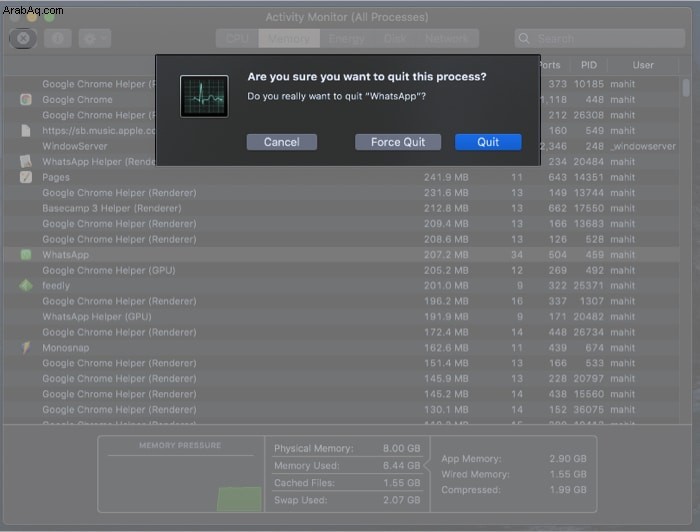Click the stop process toolbar icon
Screen dimensions: 700x532
23,38
